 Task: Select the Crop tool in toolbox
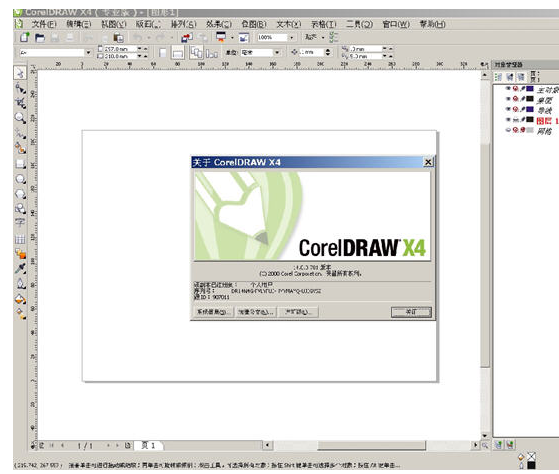click(x=20, y=103)
